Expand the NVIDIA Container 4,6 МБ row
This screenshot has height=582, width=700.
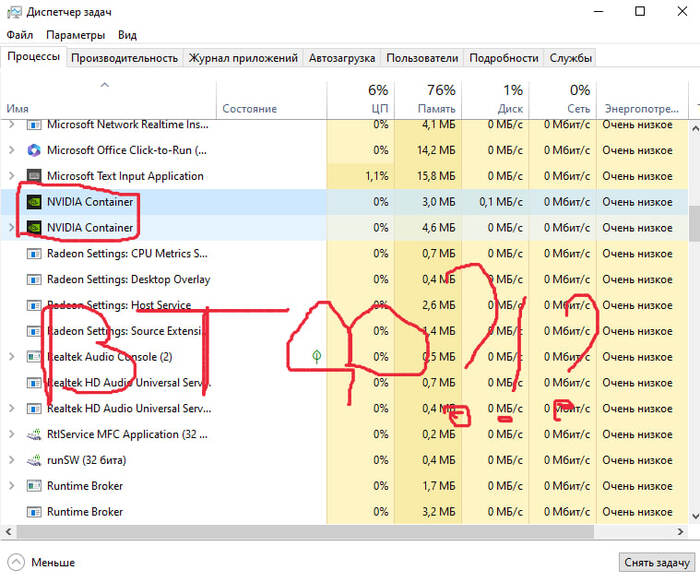[12, 228]
